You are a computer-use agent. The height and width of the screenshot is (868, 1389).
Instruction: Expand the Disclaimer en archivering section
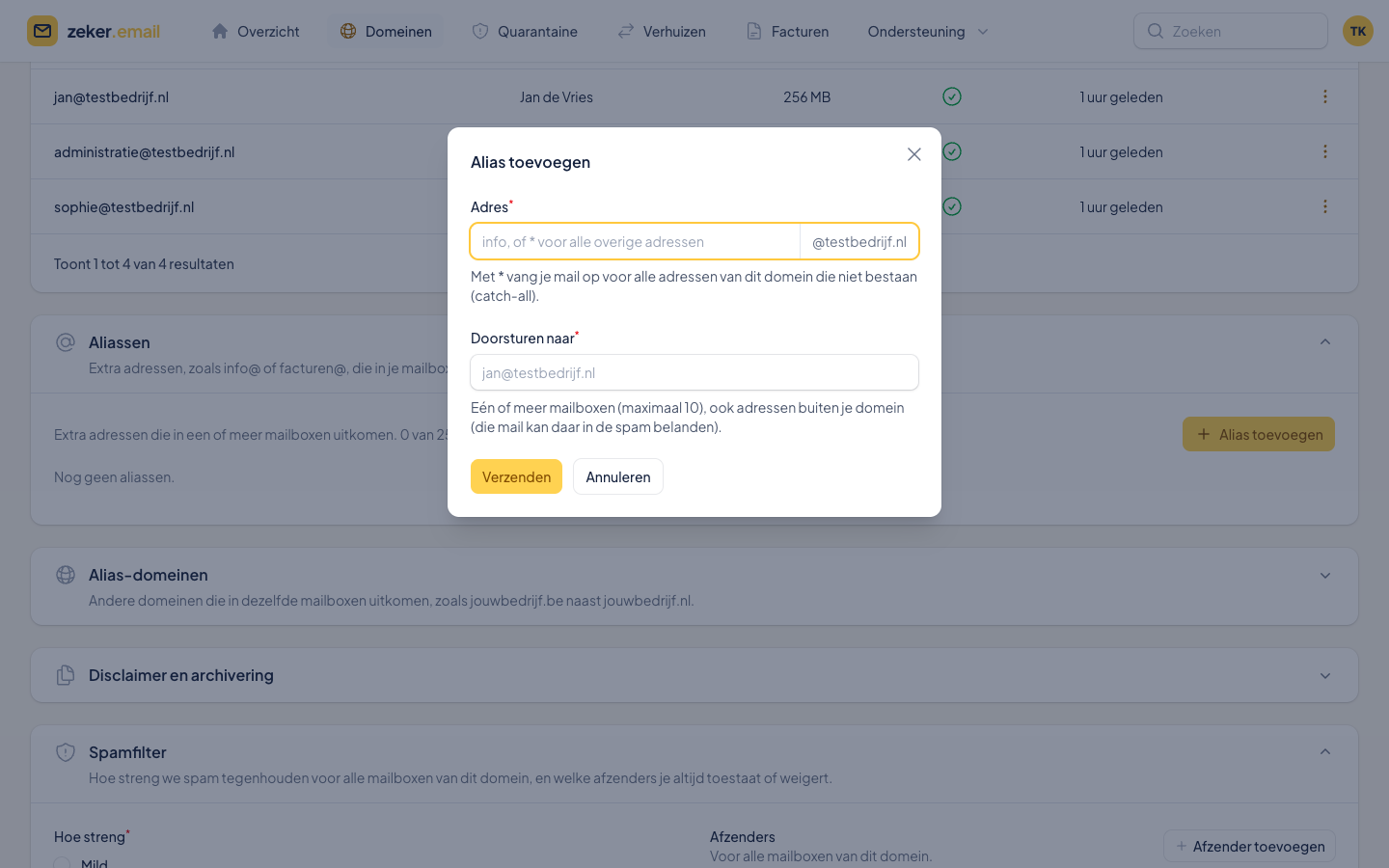[x=1325, y=676]
